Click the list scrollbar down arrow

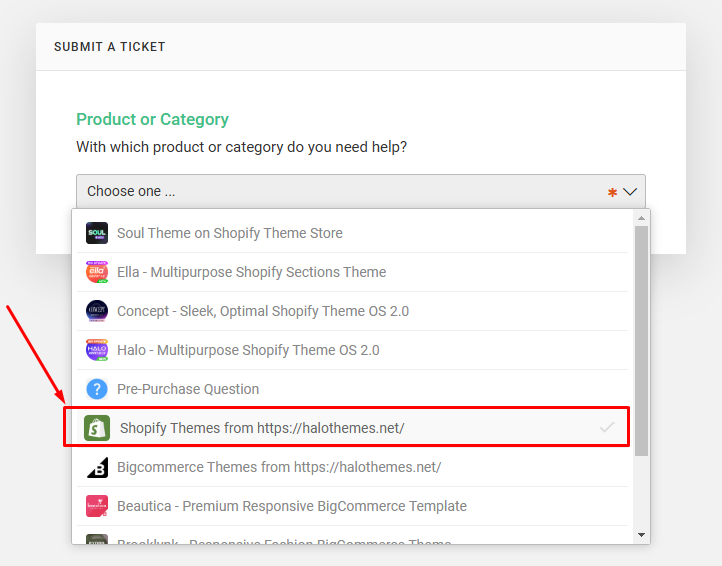(x=641, y=535)
